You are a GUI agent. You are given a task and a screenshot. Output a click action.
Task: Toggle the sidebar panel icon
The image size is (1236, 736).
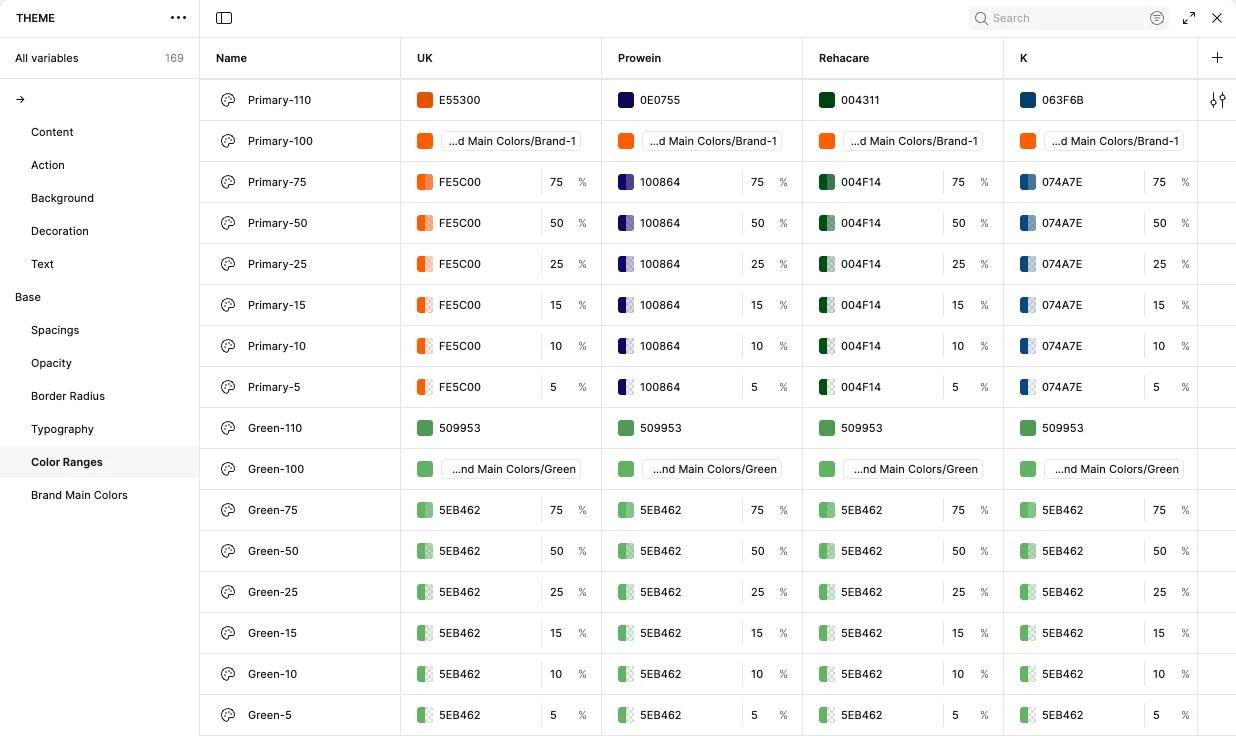coord(224,18)
